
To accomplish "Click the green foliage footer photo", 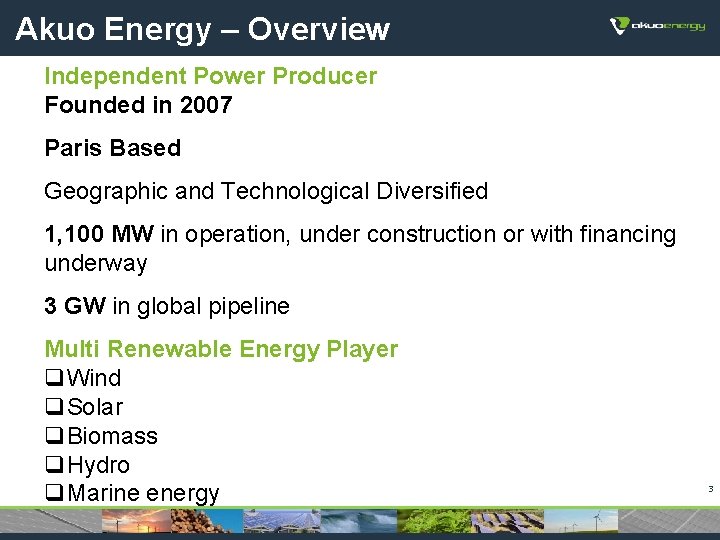I will point(434,521).
